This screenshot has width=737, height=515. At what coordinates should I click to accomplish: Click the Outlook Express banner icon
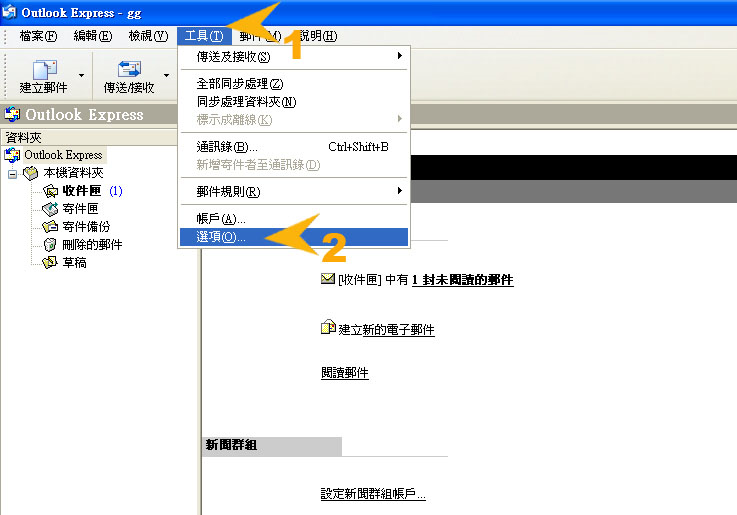point(12,114)
